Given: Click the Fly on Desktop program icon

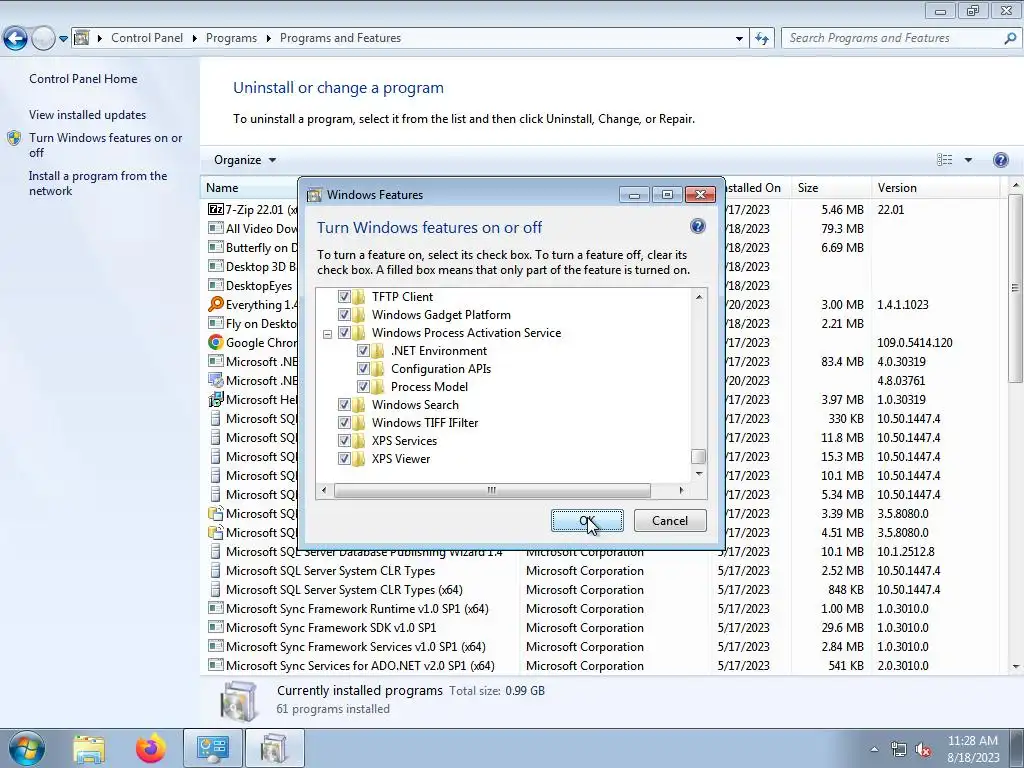Looking at the screenshot, I should [216, 323].
